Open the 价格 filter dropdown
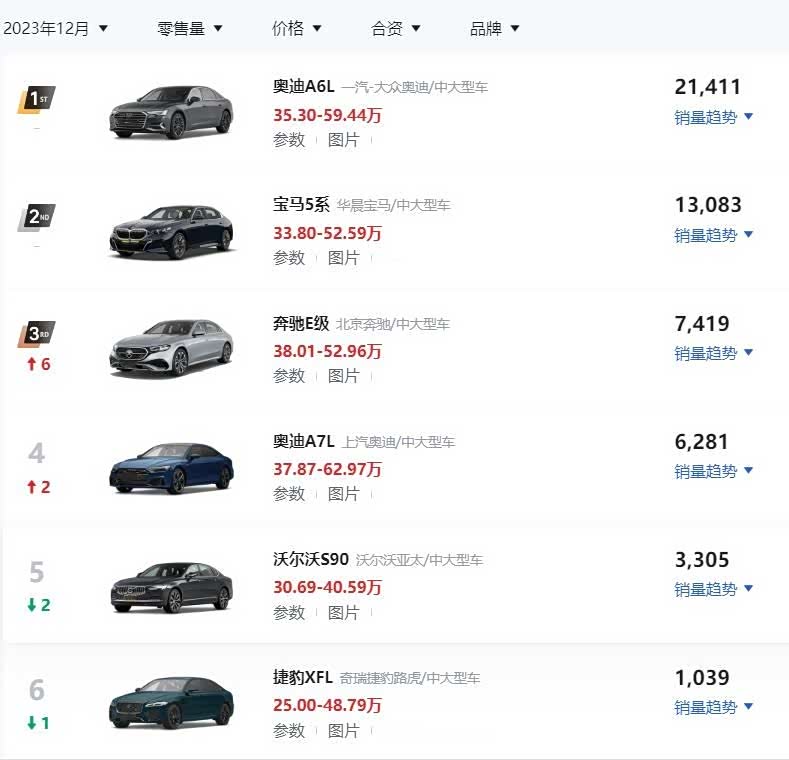 [297, 28]
